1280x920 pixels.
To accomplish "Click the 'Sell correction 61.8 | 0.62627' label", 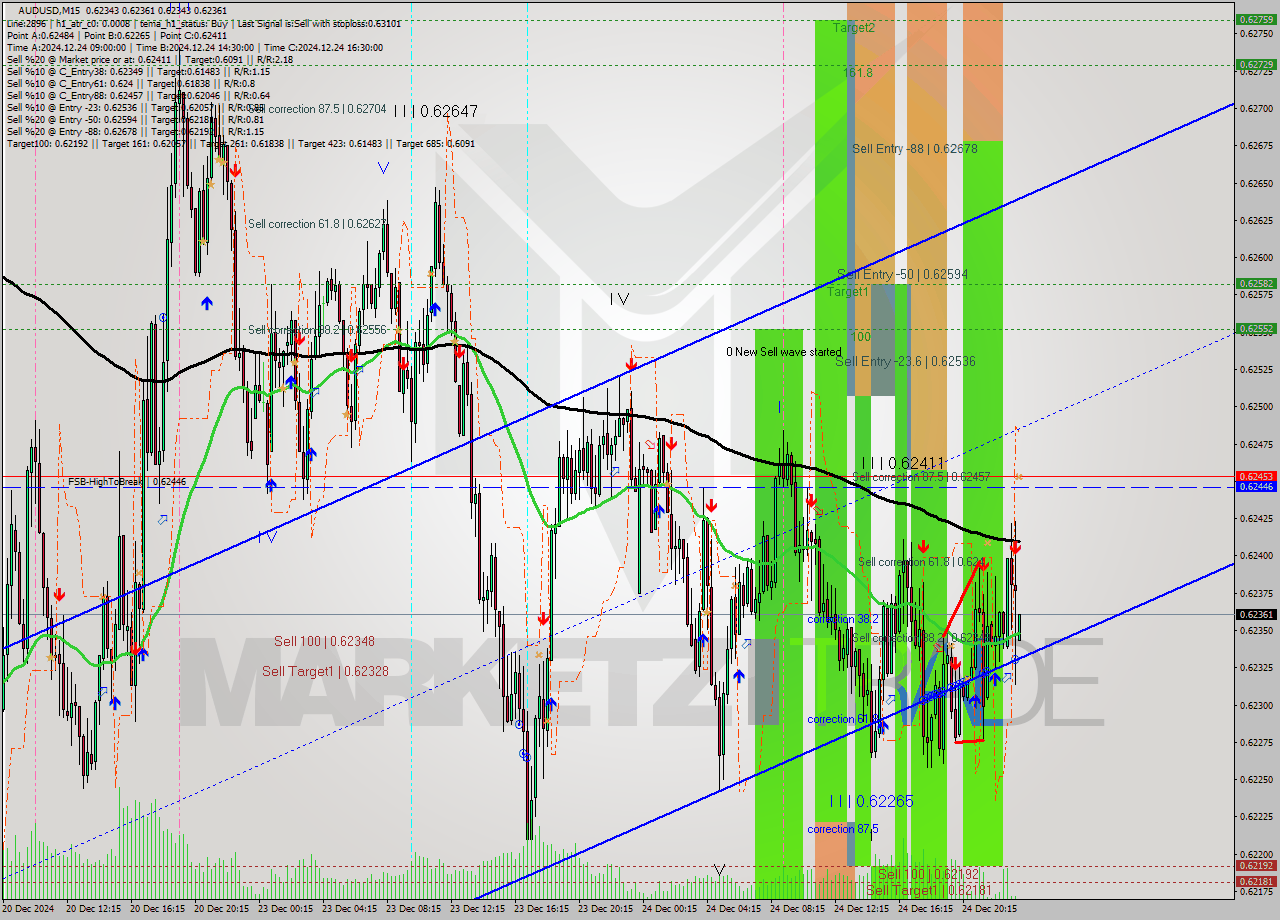I will [x=316, y=224].
